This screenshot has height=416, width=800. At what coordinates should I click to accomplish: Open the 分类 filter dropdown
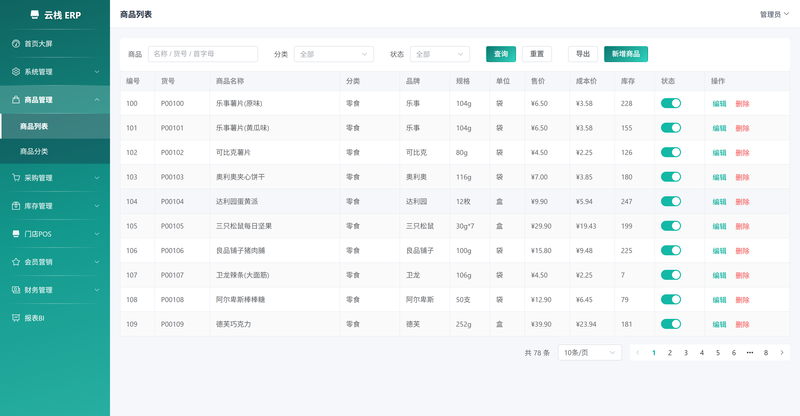334,54
